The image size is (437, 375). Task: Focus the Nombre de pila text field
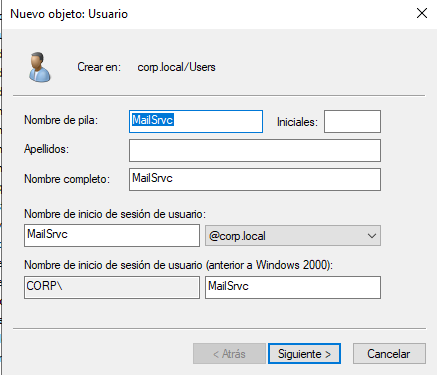(x=196, y=121)
